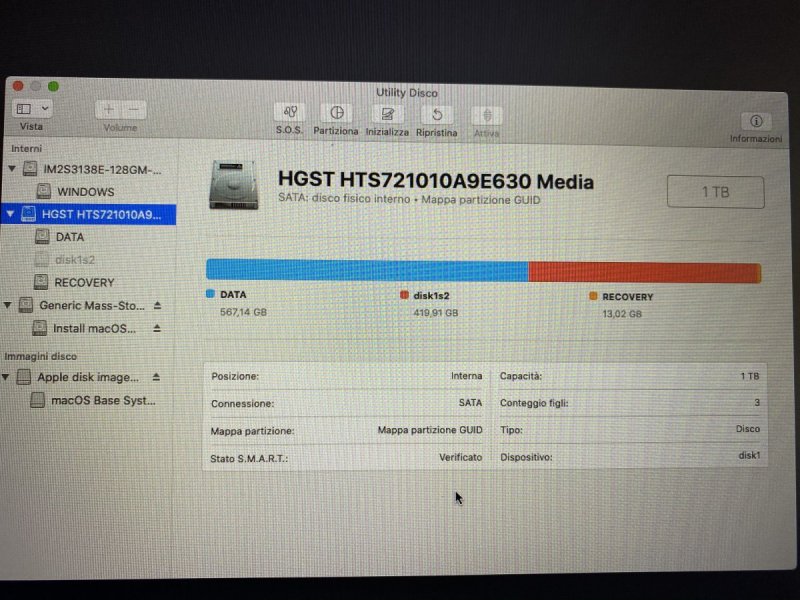Eject the Install macOS volume
The width and height of the screenshot is (800, 600).
click(157, 328)
